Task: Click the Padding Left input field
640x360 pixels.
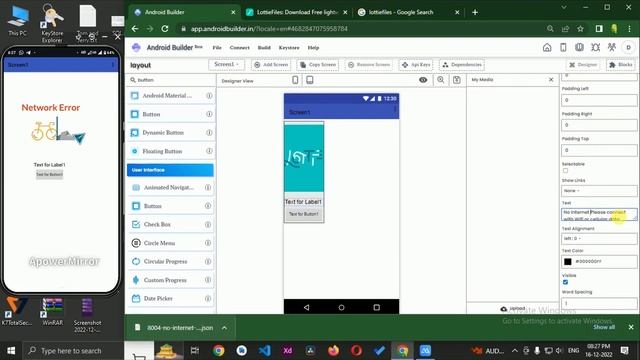Action: click(x=599, y=100)
